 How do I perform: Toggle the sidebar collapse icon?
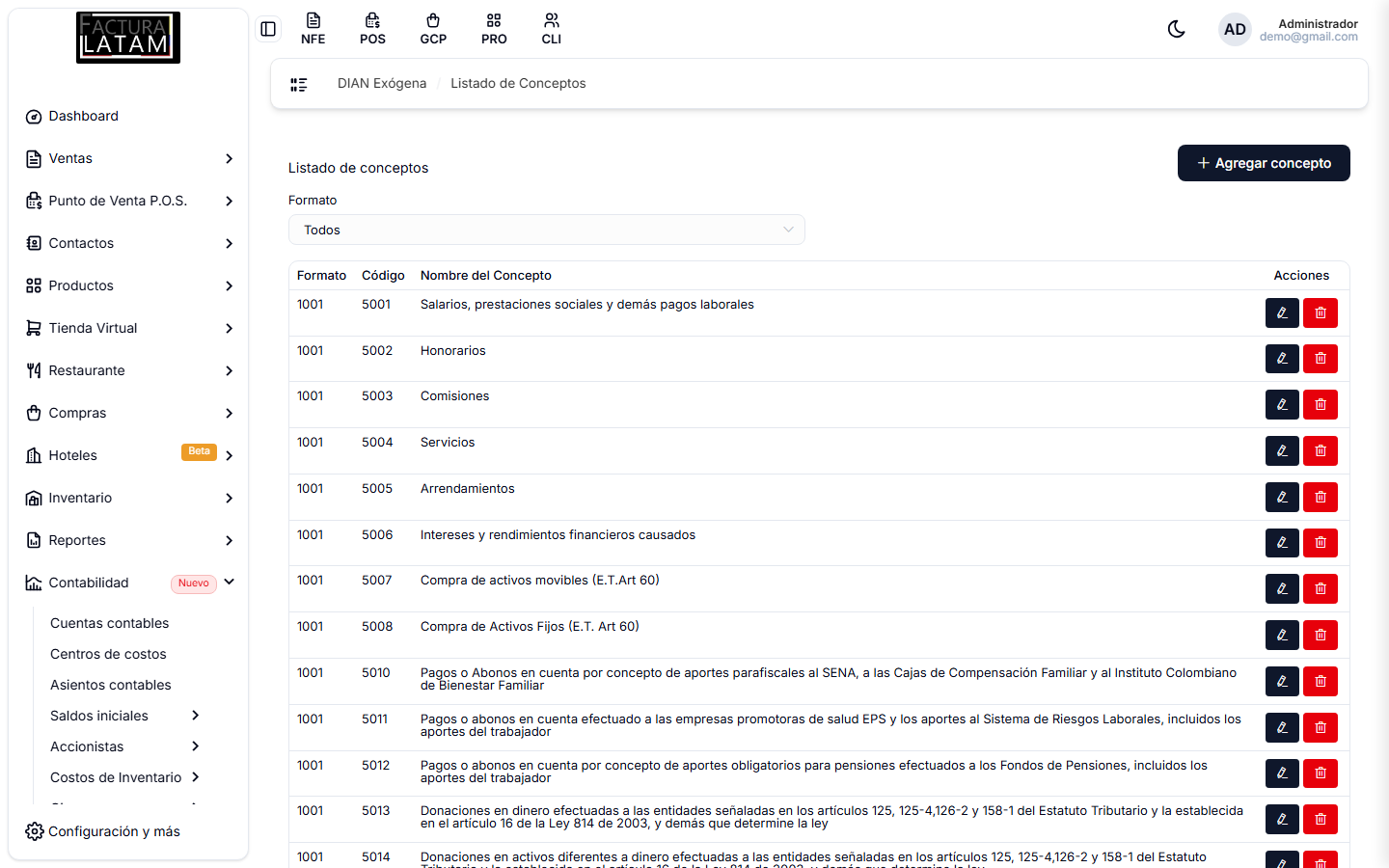268,29
